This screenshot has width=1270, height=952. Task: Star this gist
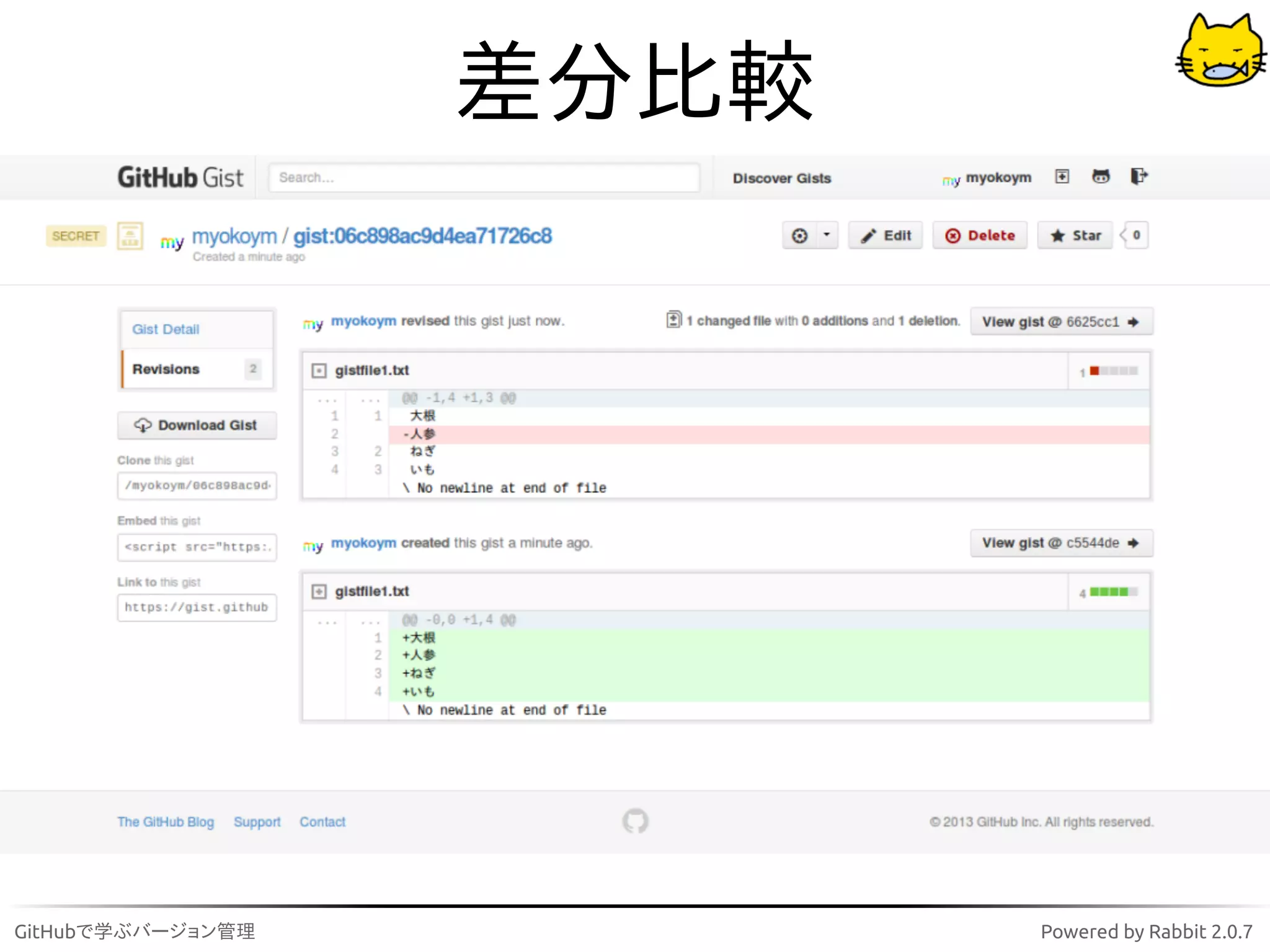[x=1075, y=236]
